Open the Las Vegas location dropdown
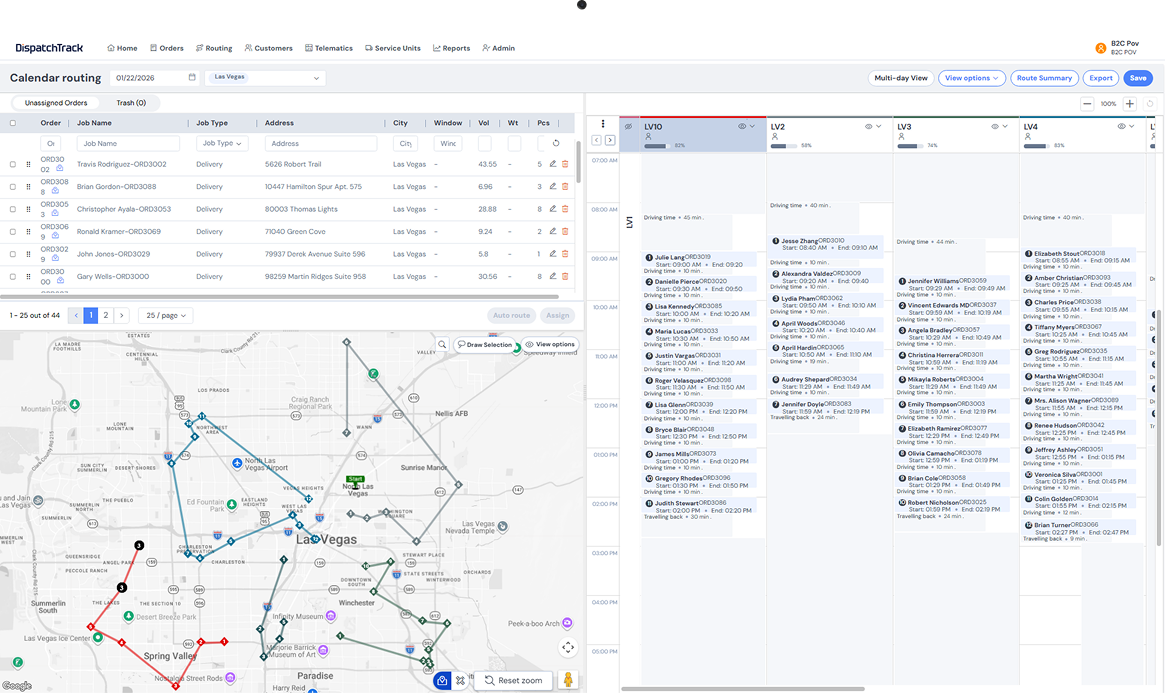 265,77
